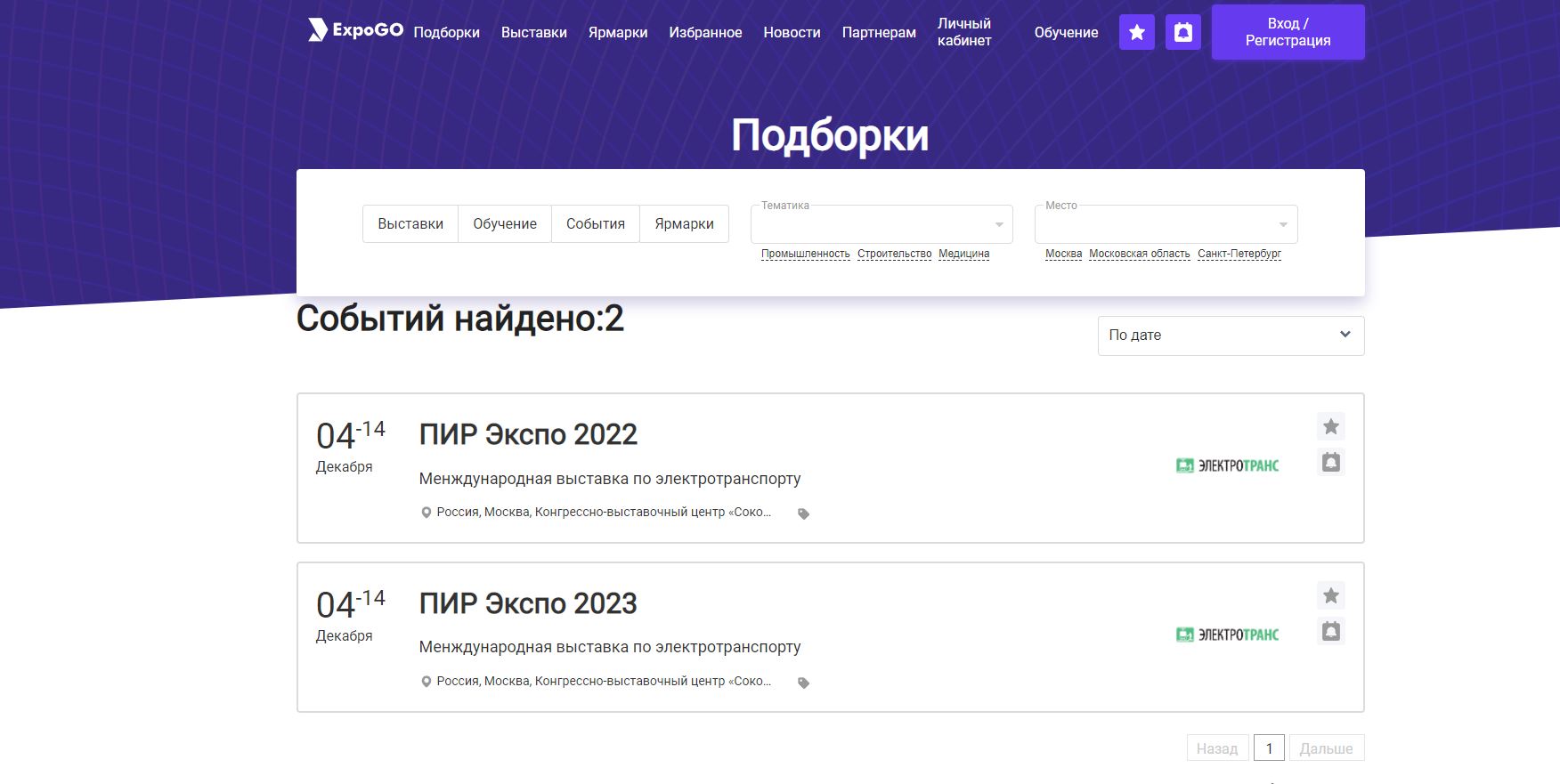Expand the Место dropdown

click(1166, 224)
